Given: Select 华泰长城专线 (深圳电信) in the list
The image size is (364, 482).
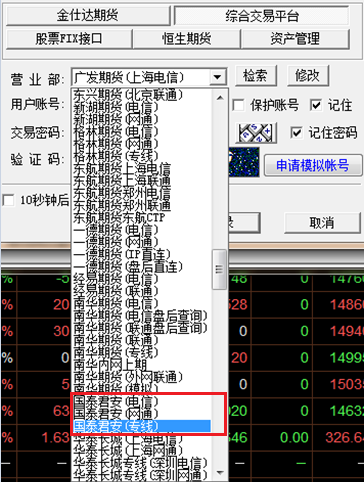Looking at the screenshot, I should pos(142,463).
